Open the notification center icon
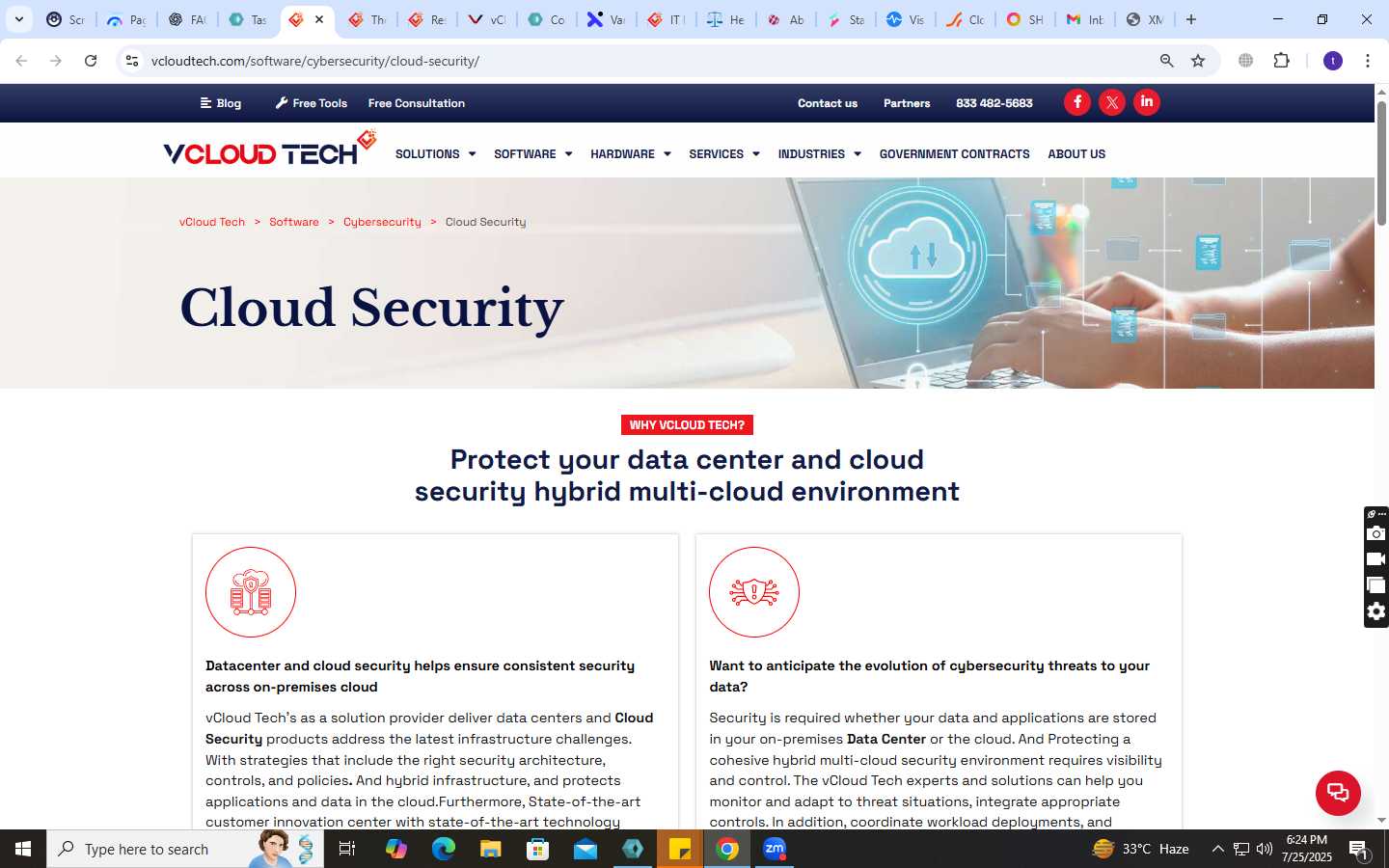Screen dimensions: 1389x868 pos(1359,849)
